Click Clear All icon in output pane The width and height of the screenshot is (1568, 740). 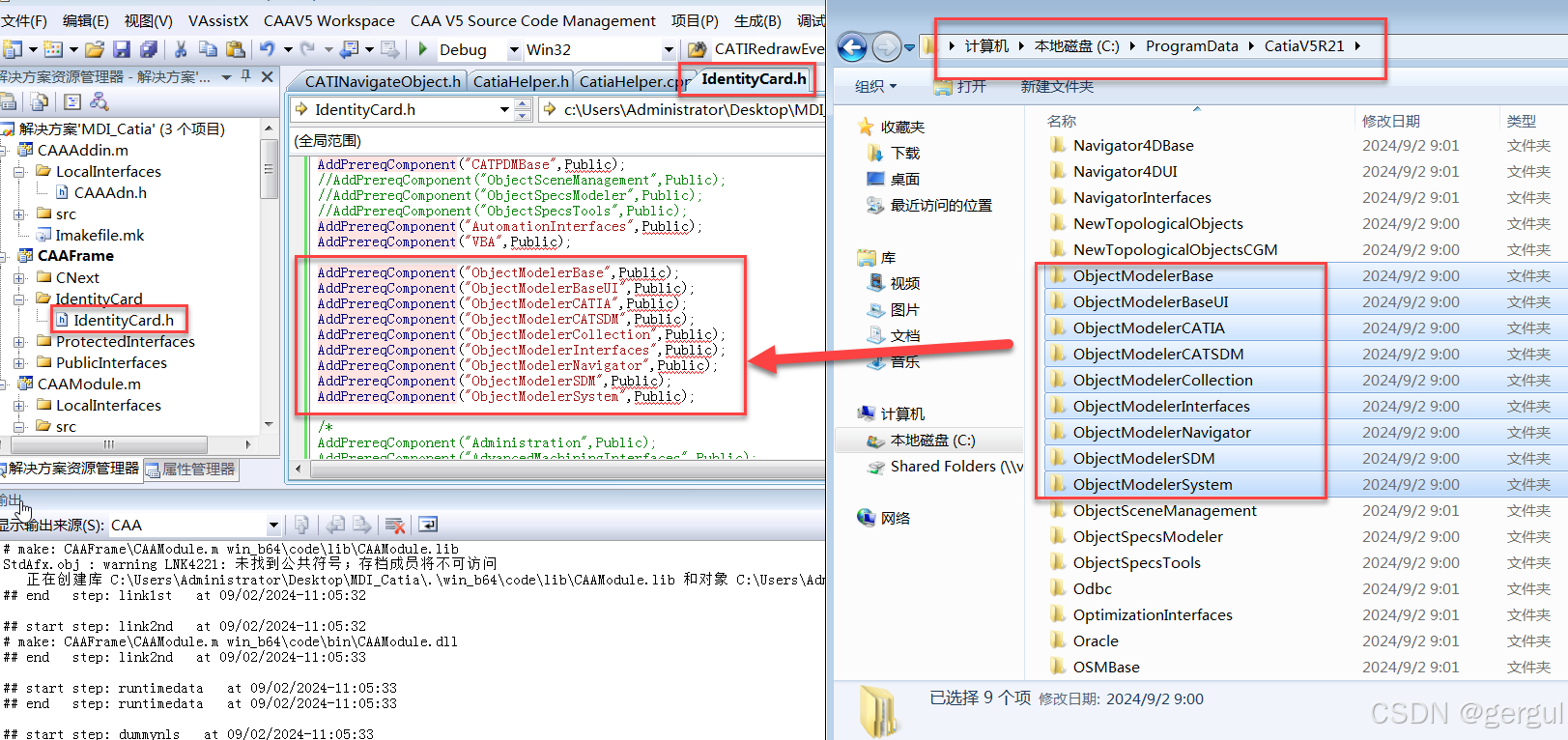pyautogui.click(x=394, y=525)
